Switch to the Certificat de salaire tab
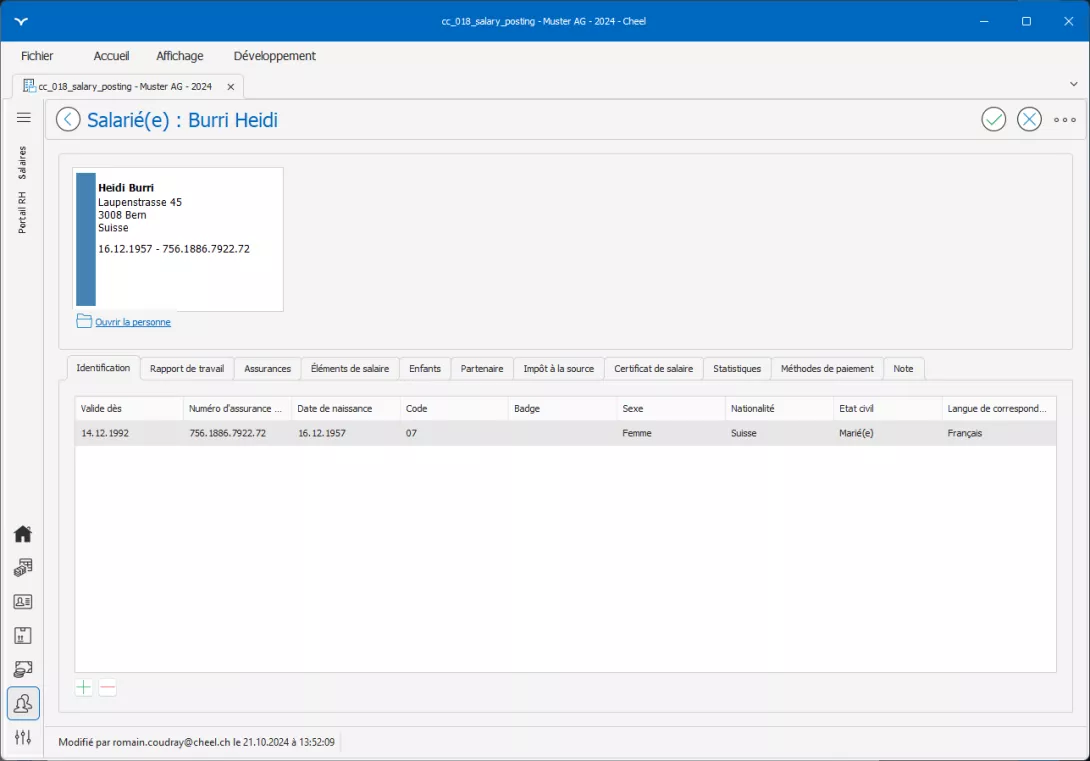This screenshot has height=761, width=1090. (x=653, y=368)
